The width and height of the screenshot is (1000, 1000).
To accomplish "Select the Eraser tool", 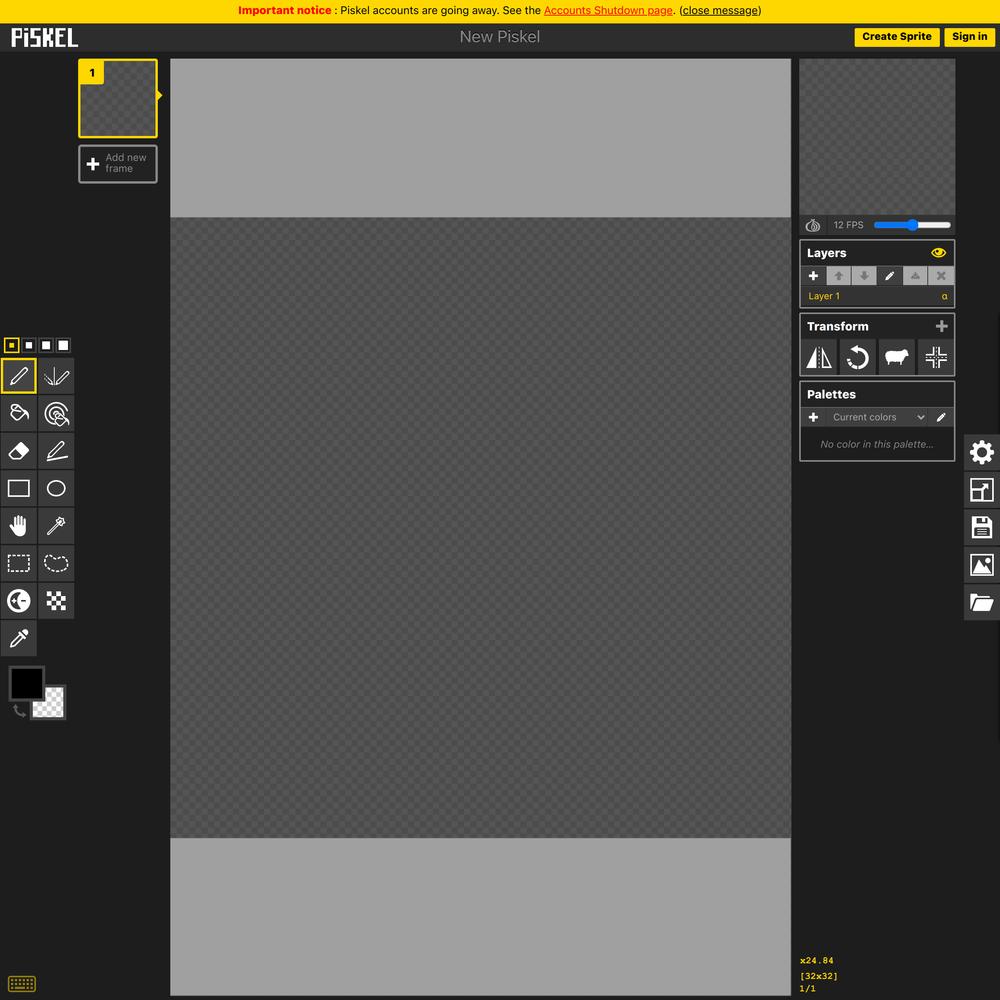I will [18, 451].
